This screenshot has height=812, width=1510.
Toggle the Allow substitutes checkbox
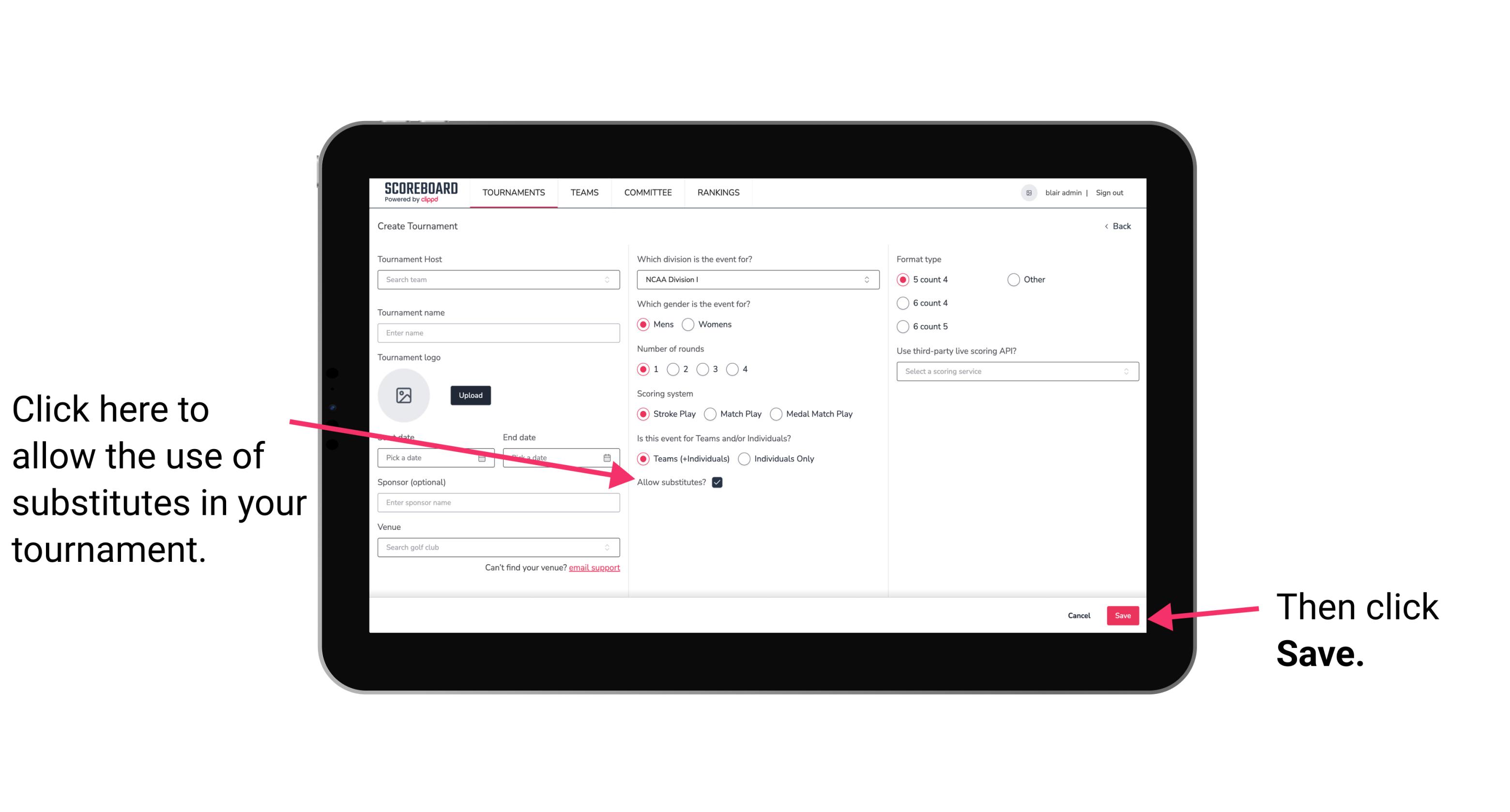[720, 482]
